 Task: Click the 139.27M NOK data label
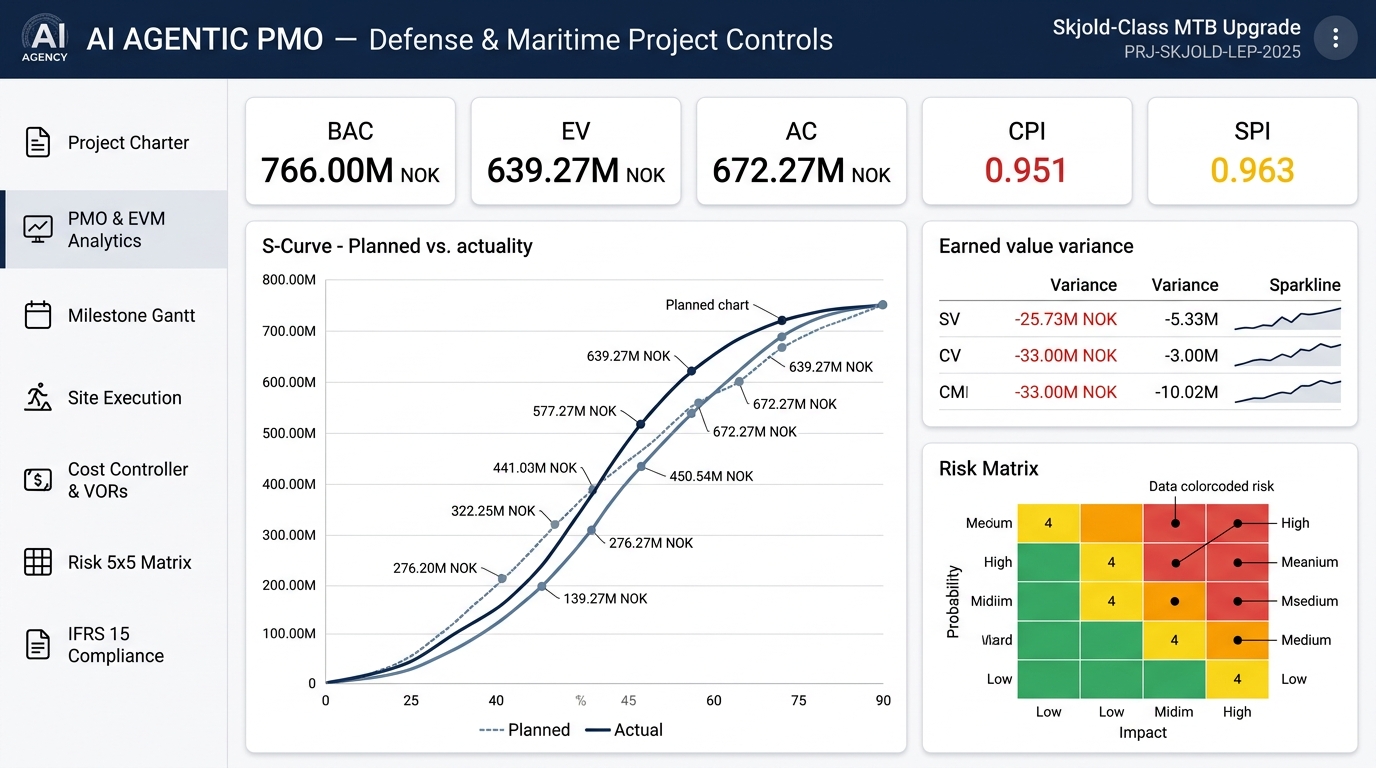[604, 599]
